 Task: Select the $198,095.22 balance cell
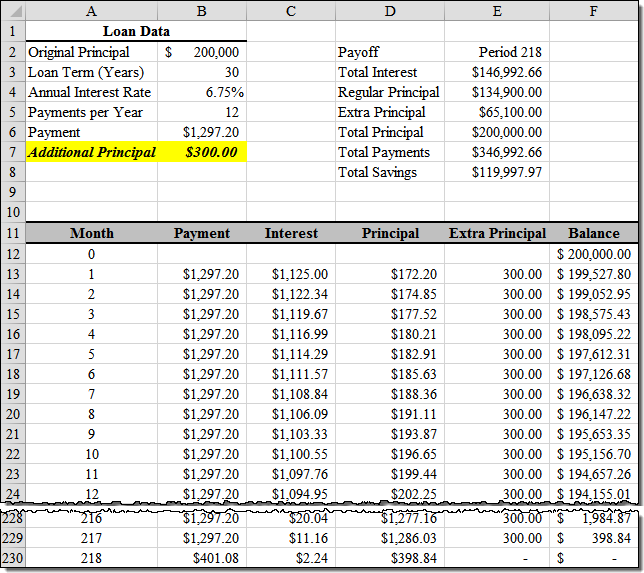[x=593, y=334]
